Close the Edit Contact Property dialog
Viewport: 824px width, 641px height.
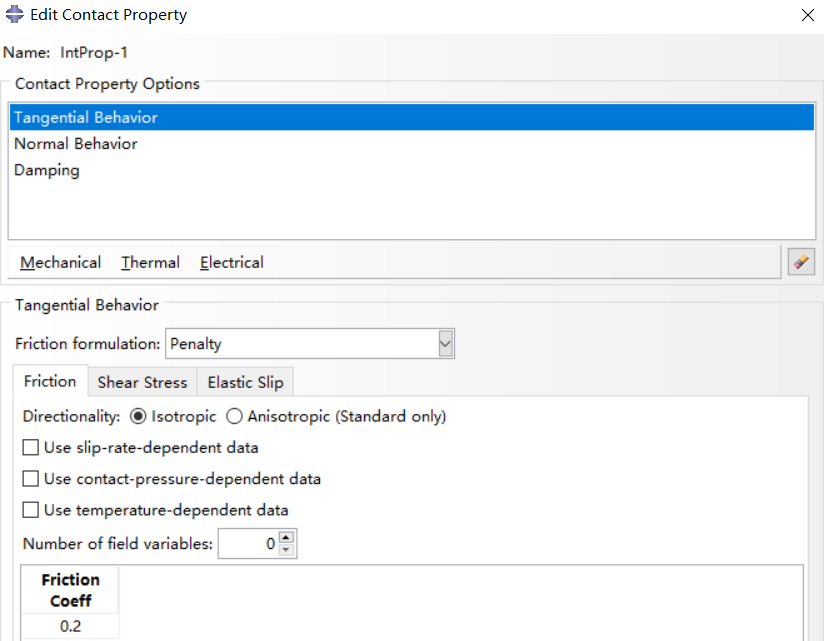[808, 15]
